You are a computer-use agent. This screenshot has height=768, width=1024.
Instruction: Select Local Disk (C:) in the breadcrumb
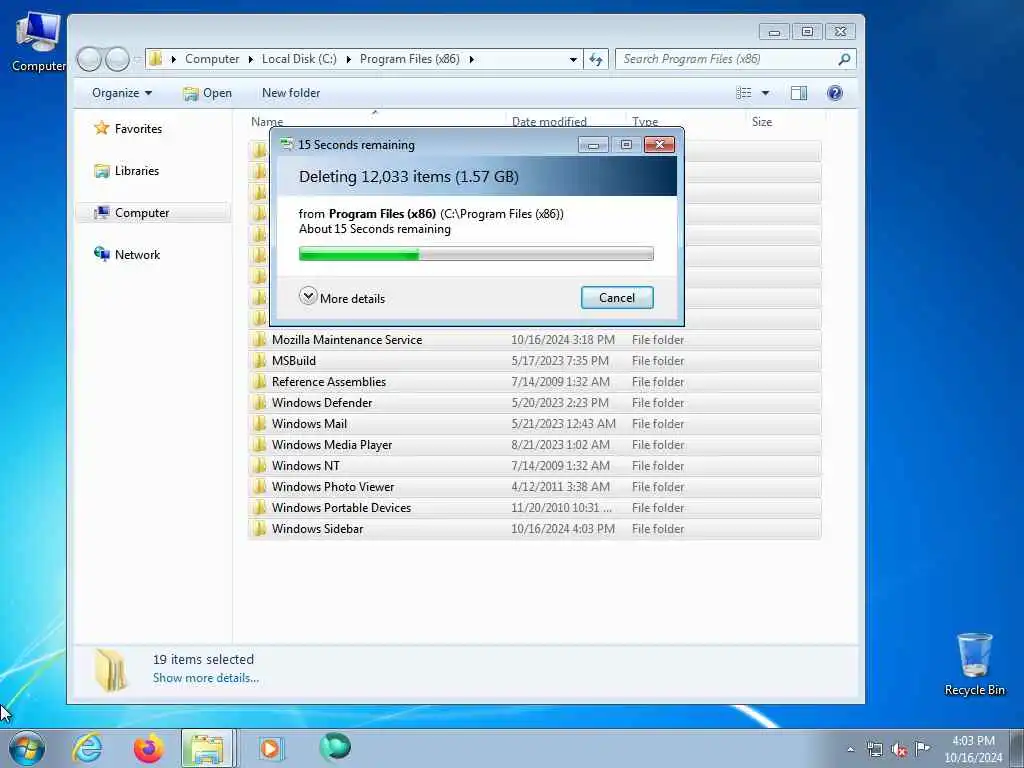pyautogui.click(x=299, y=59)
